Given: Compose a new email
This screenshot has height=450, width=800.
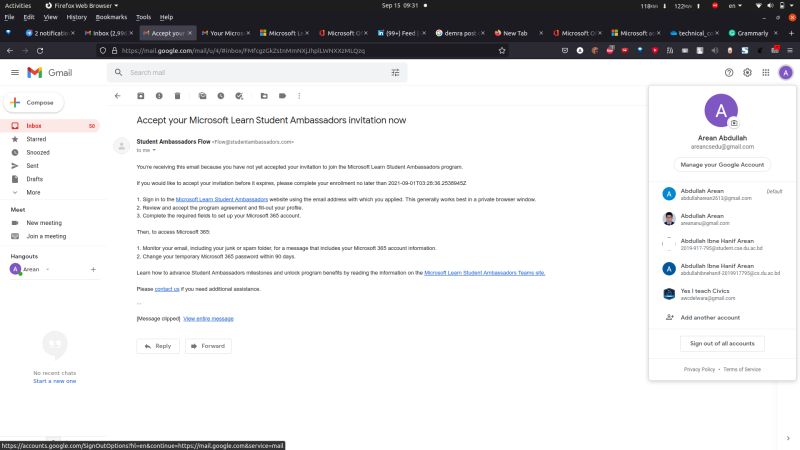Looking at the screenshot, I should (34, 103).
